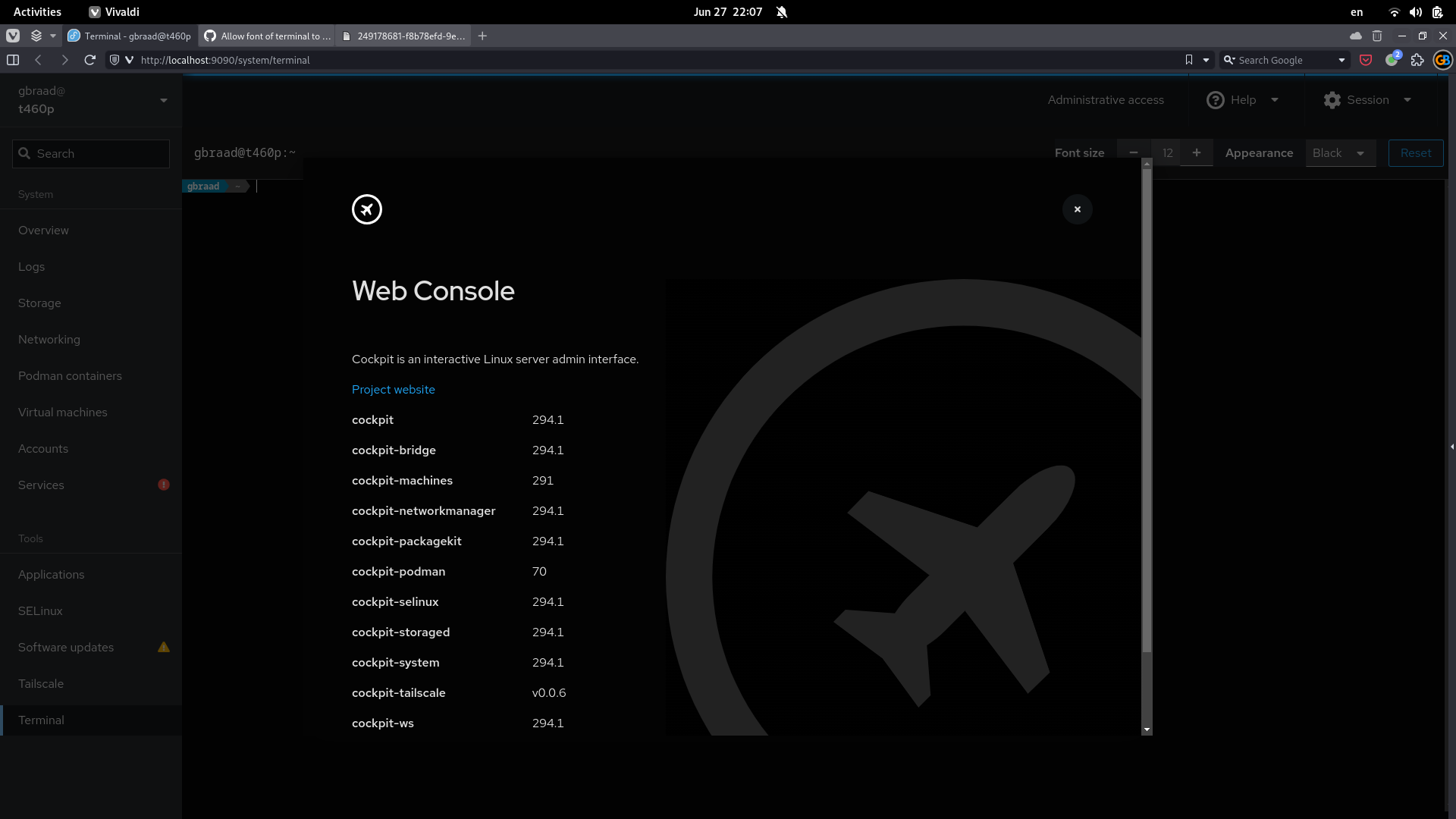The image size is (1456, 819).
Task: Click inside the sidebar Search field
Action: (91, 153)
